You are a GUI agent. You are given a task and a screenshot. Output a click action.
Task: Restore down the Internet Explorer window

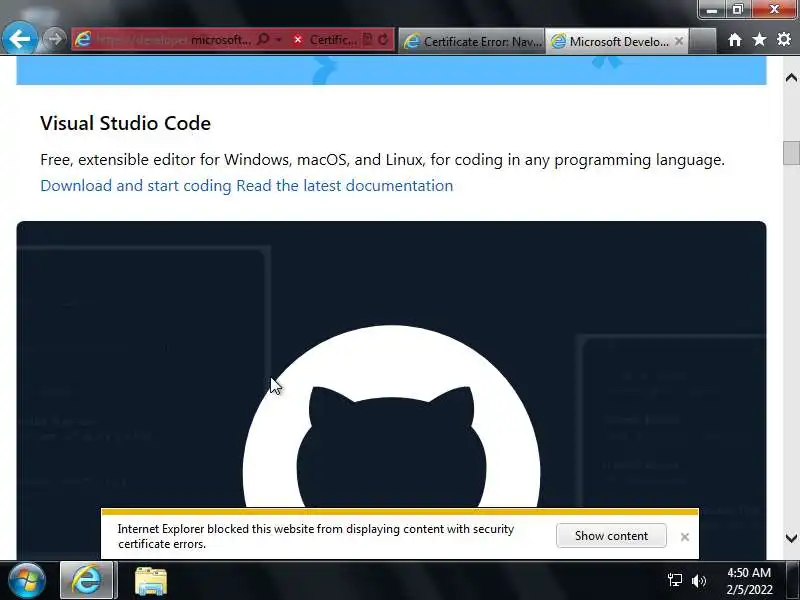tap(738, 9)
